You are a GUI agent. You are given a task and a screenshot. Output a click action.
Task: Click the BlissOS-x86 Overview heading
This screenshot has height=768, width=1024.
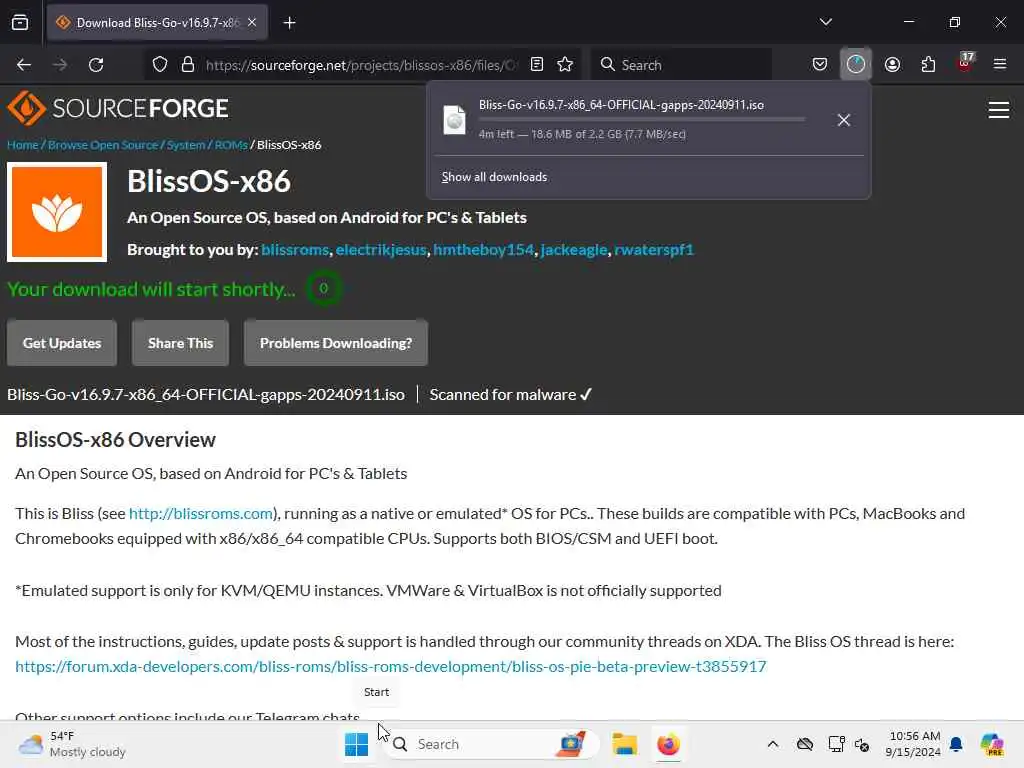pos(115,440)
